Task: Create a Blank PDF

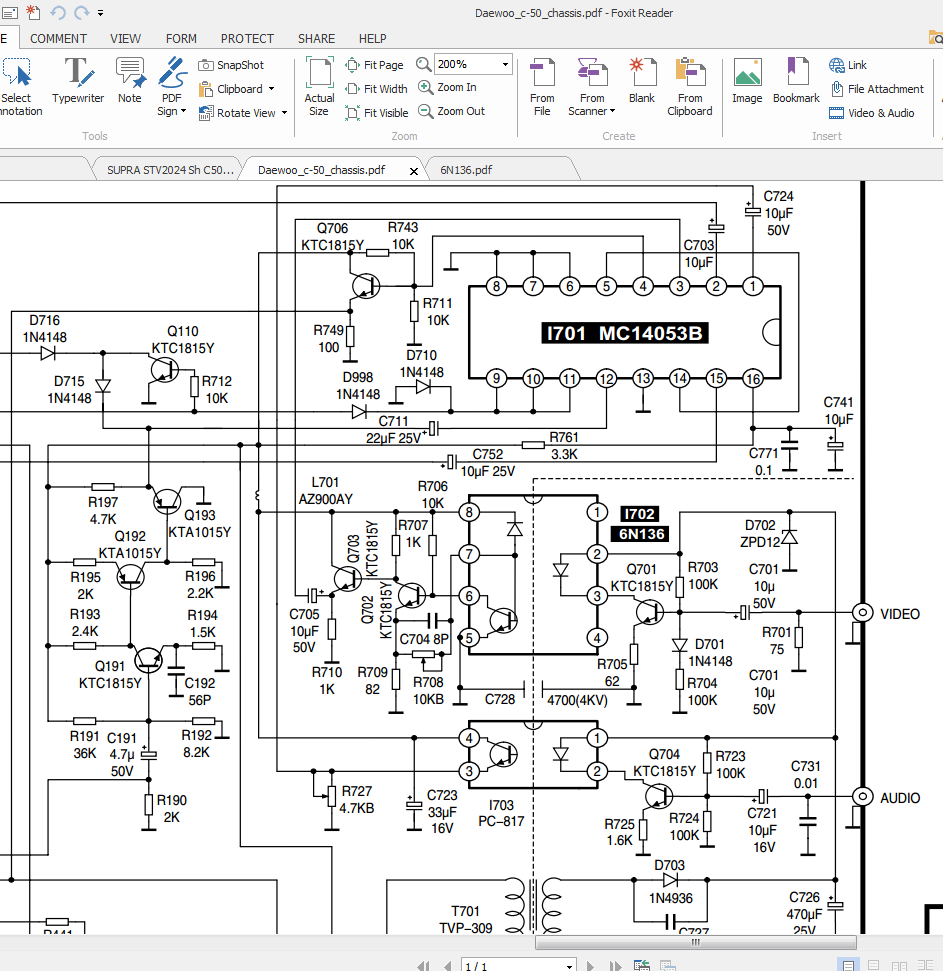Action: click(x=642, y=80)
